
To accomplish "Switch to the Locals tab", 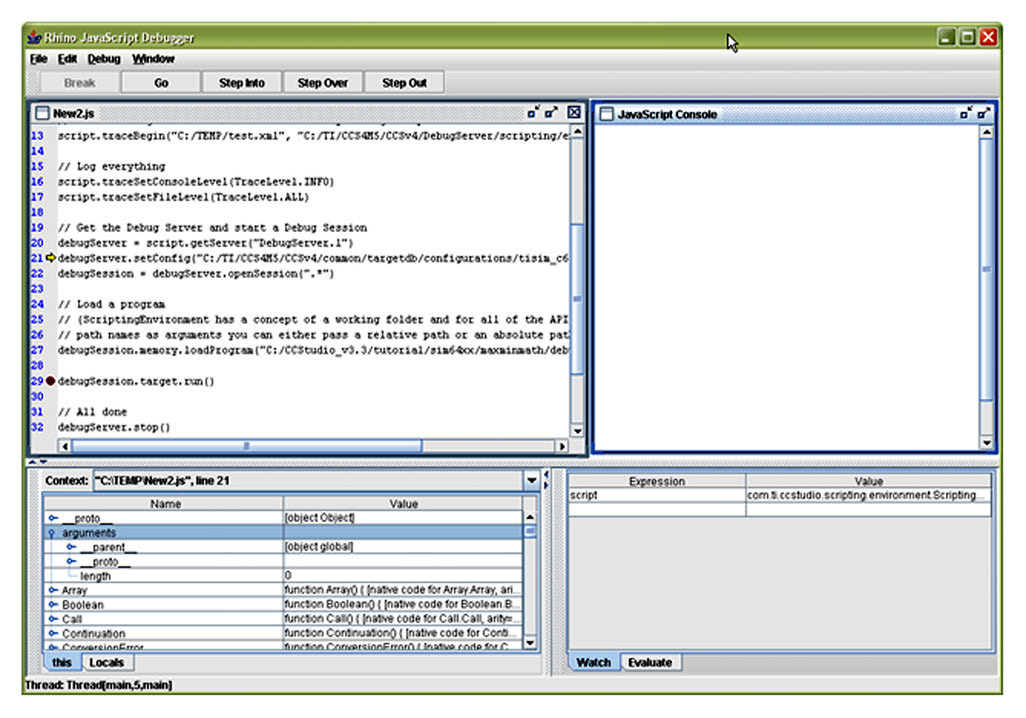I will pyautogui.click(x=107, y=662).
